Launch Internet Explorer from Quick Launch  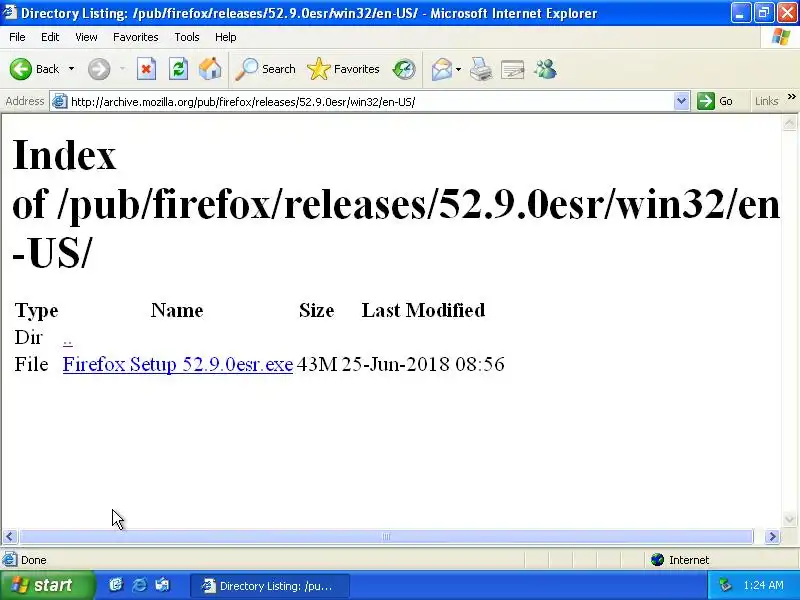tap(139, 585)
